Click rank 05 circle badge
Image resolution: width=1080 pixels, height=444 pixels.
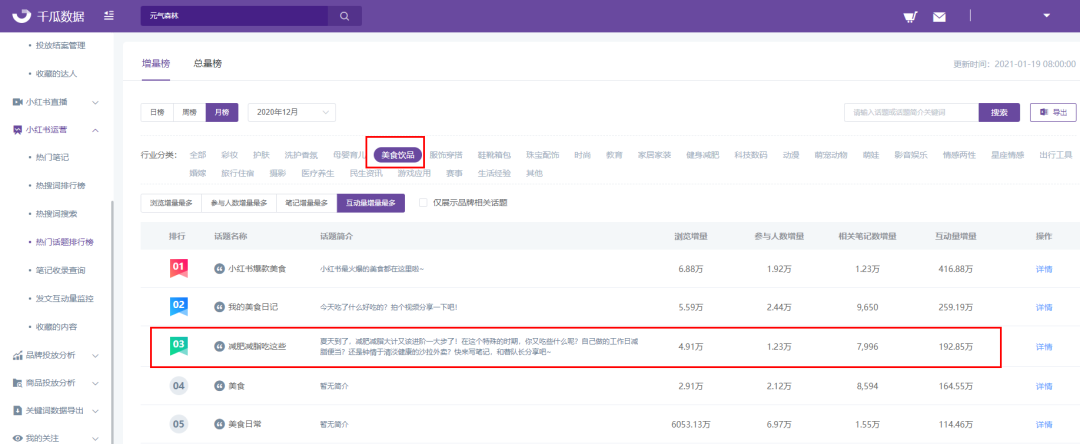coord(179,424)
